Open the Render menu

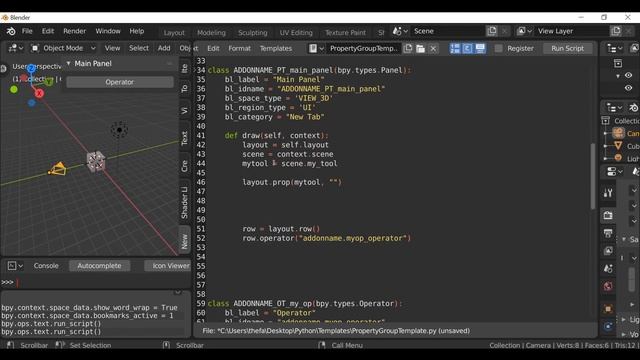point(75,31)
